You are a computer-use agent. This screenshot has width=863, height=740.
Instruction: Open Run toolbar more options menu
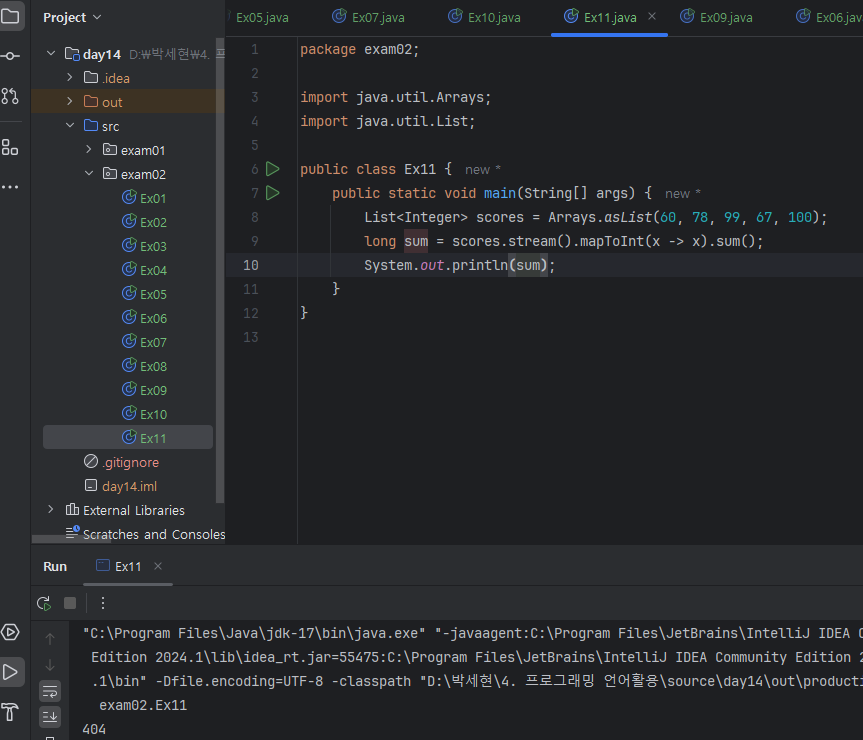[103, 603]
